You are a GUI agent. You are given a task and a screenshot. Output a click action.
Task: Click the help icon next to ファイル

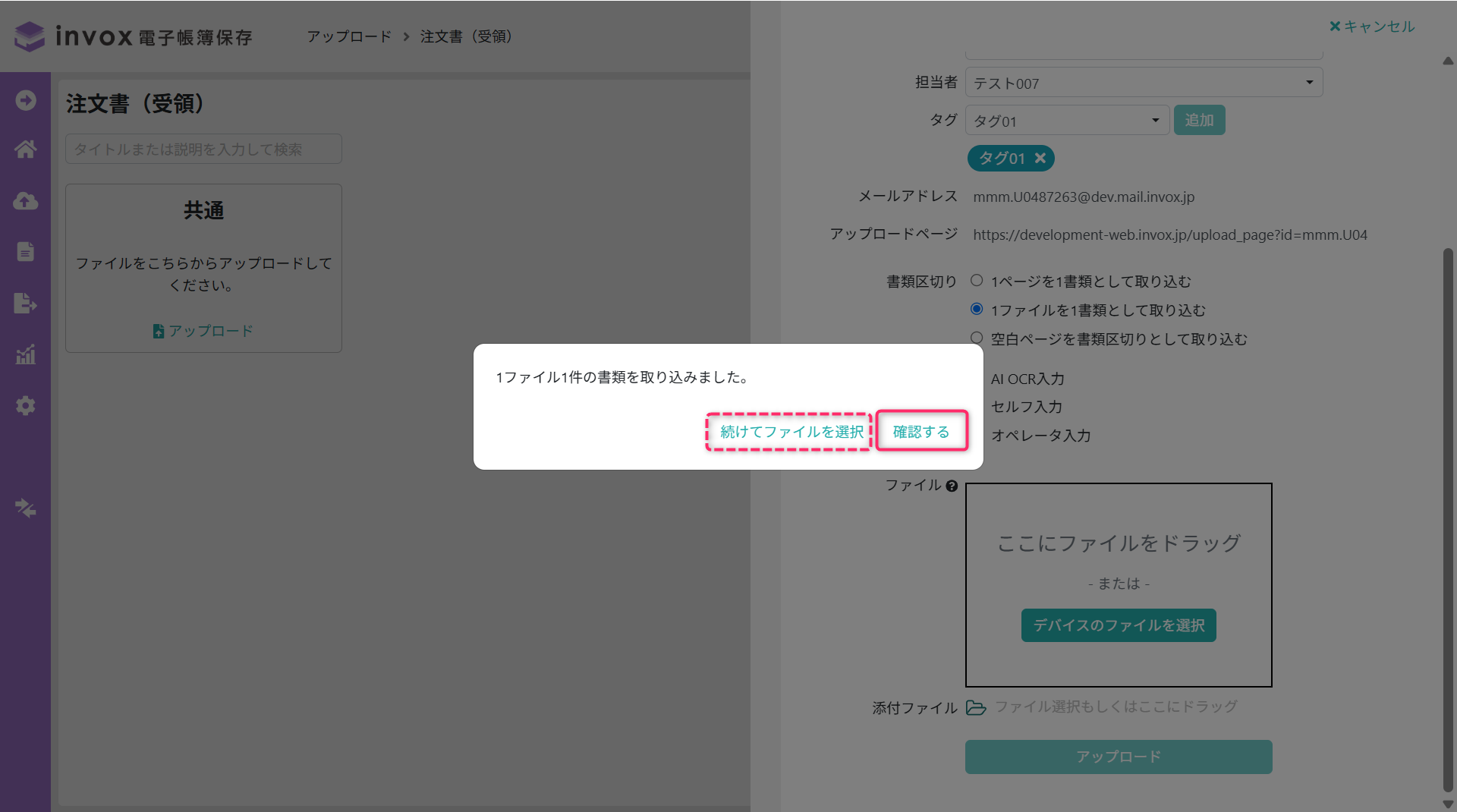pos(952,486)
